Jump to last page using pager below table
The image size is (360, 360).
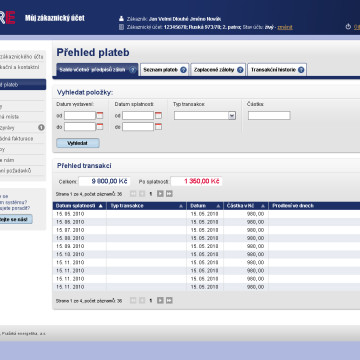tap(169, 301)
